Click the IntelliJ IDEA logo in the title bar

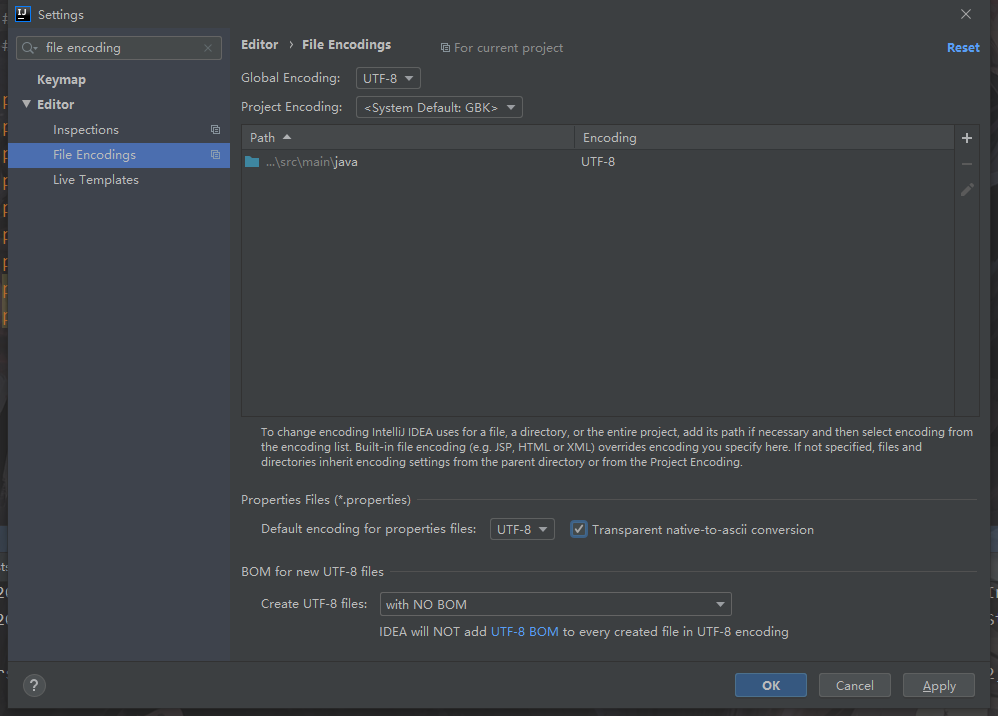23,14
